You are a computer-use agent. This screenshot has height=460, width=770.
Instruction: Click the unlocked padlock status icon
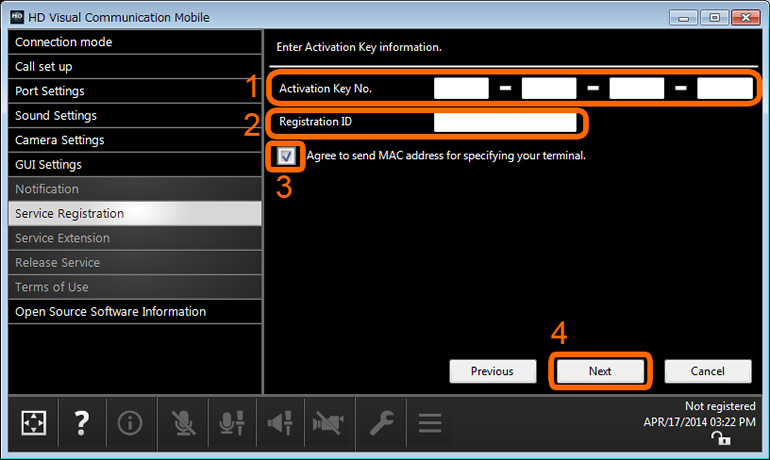click(x=721, y=437)
